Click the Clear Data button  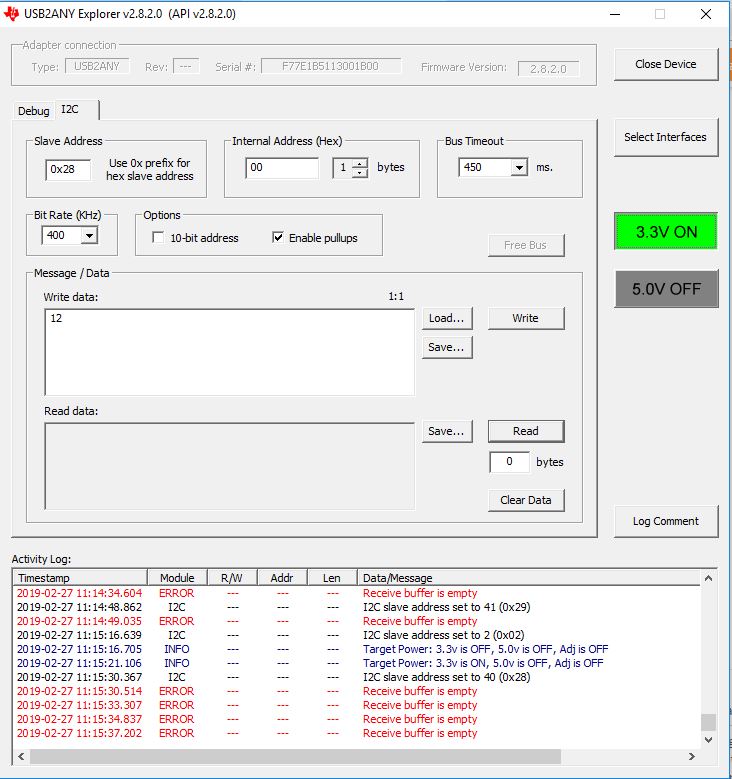click(526, 500)
